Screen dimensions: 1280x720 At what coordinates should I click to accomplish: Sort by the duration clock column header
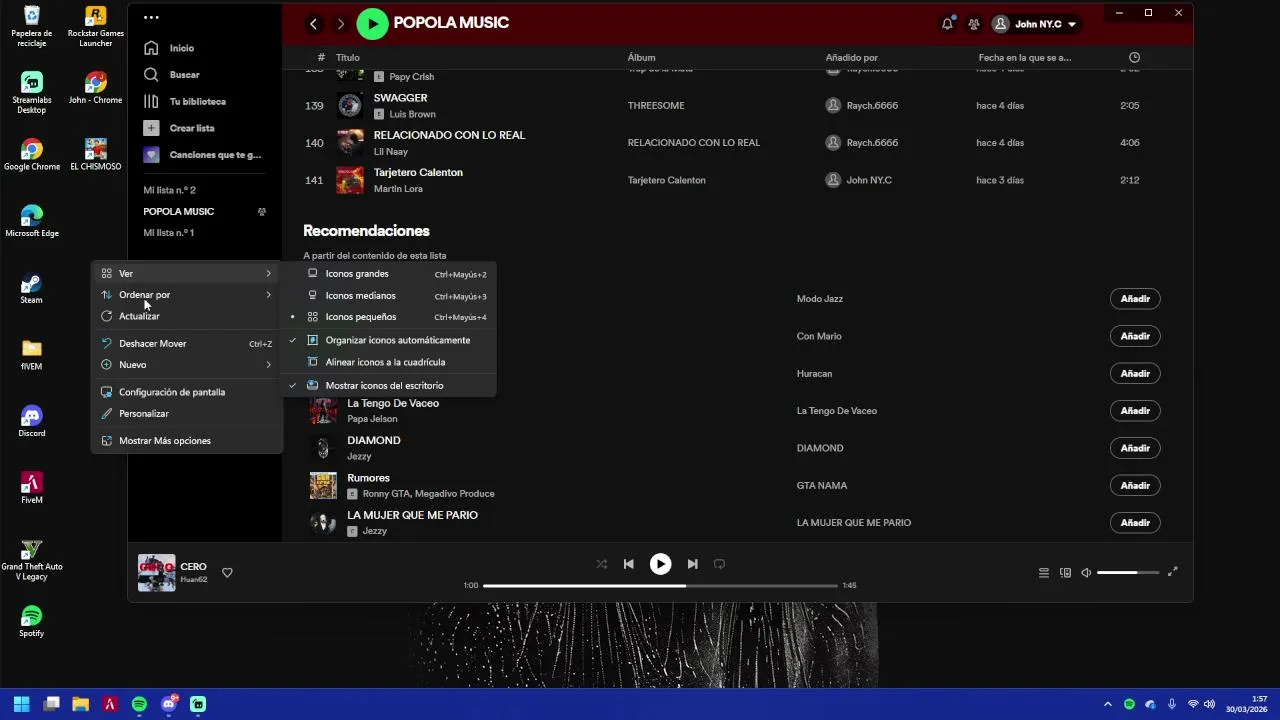(1134, 58)
